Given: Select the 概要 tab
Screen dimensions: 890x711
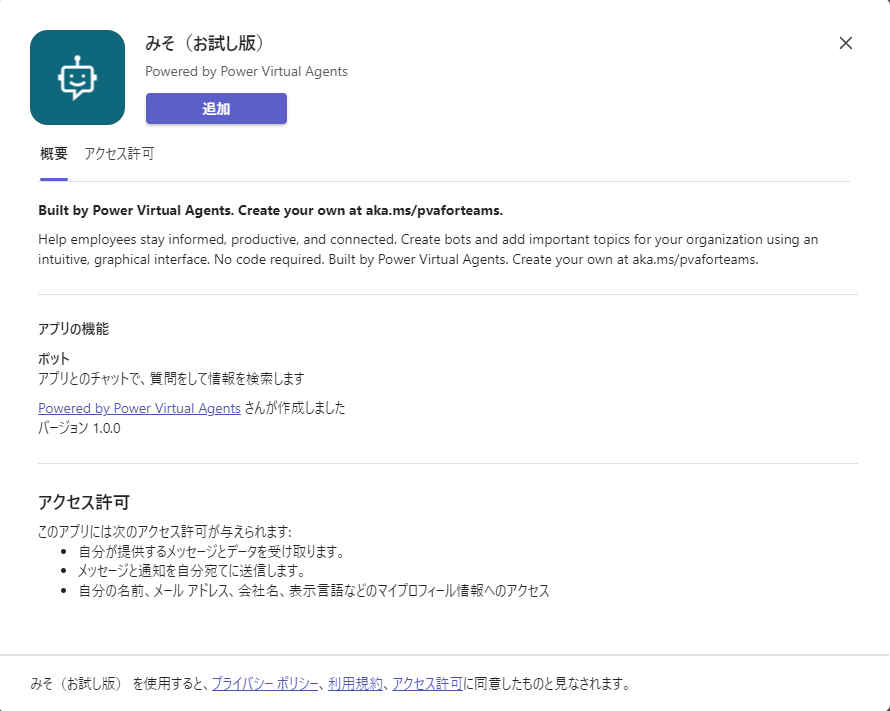Looking at the screenshot, I should 54,154.
